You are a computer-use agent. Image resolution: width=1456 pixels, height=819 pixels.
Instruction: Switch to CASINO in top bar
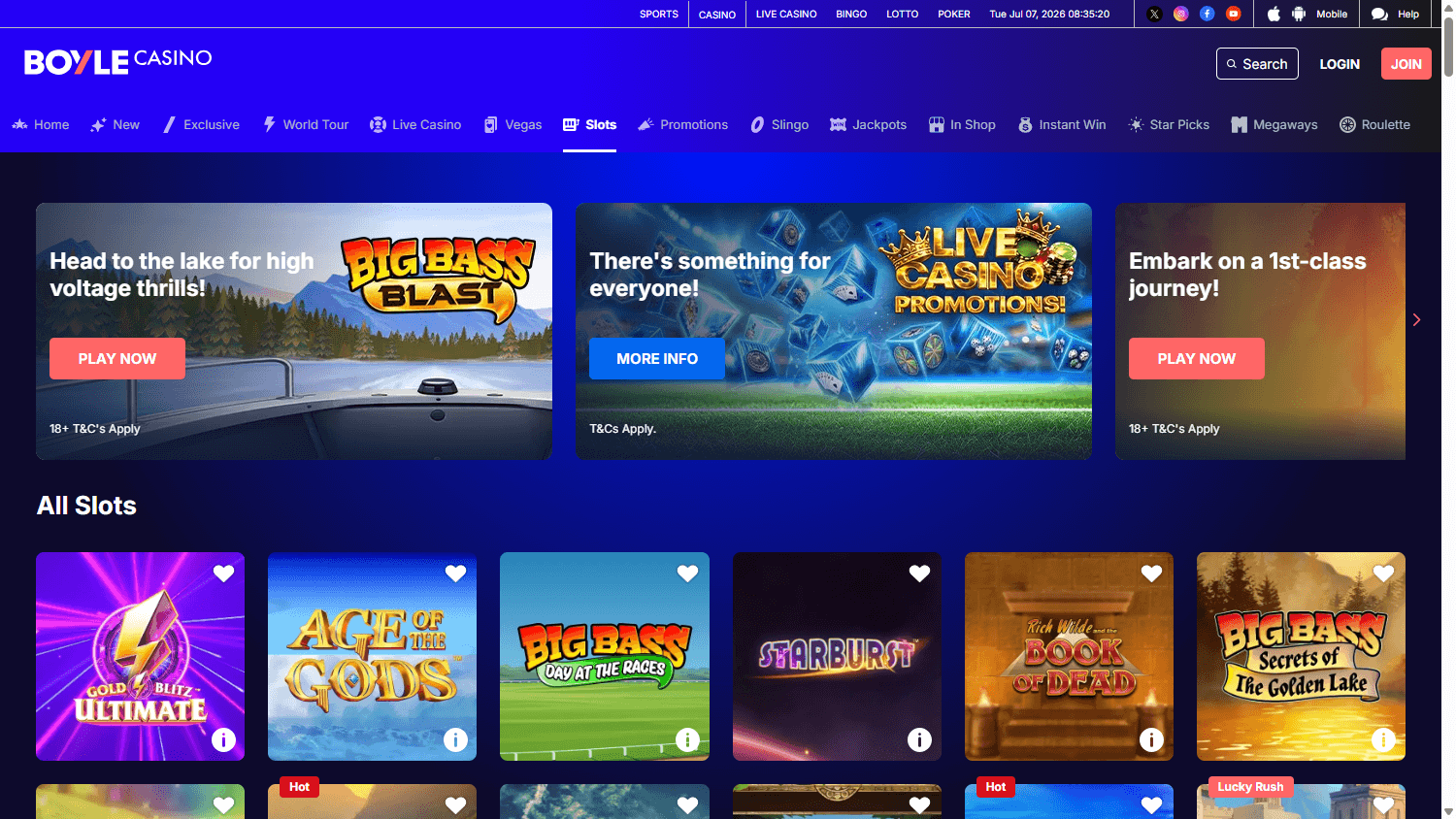click(717, 15)
